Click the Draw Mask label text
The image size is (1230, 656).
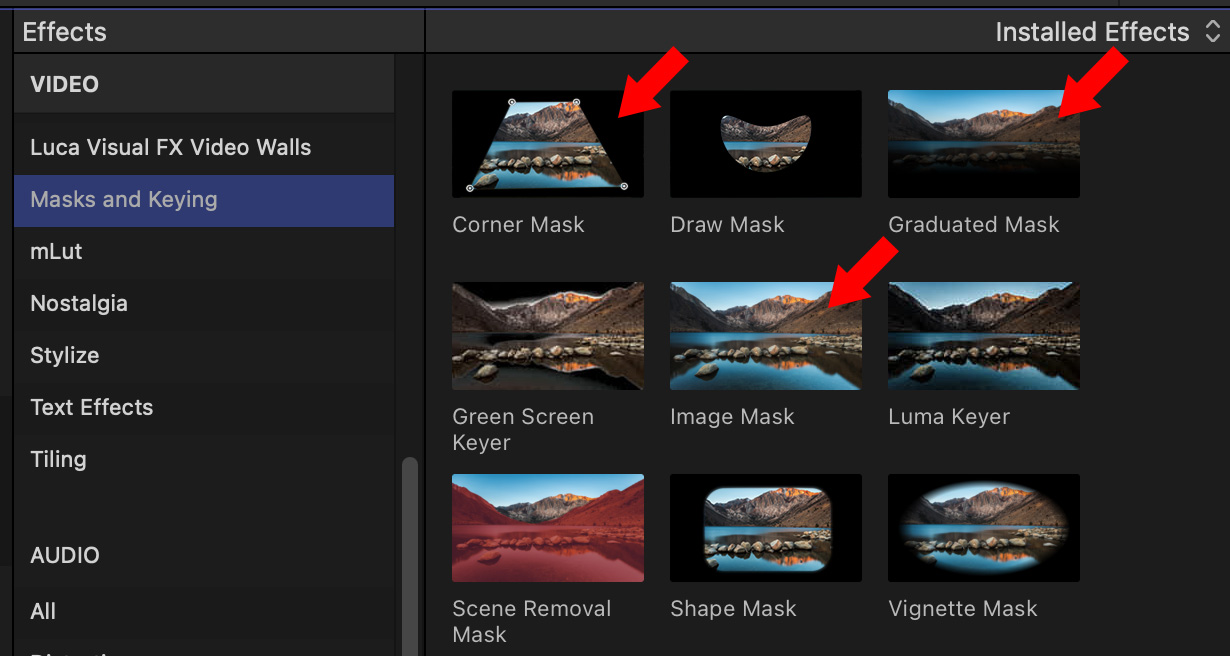point(727,225)
